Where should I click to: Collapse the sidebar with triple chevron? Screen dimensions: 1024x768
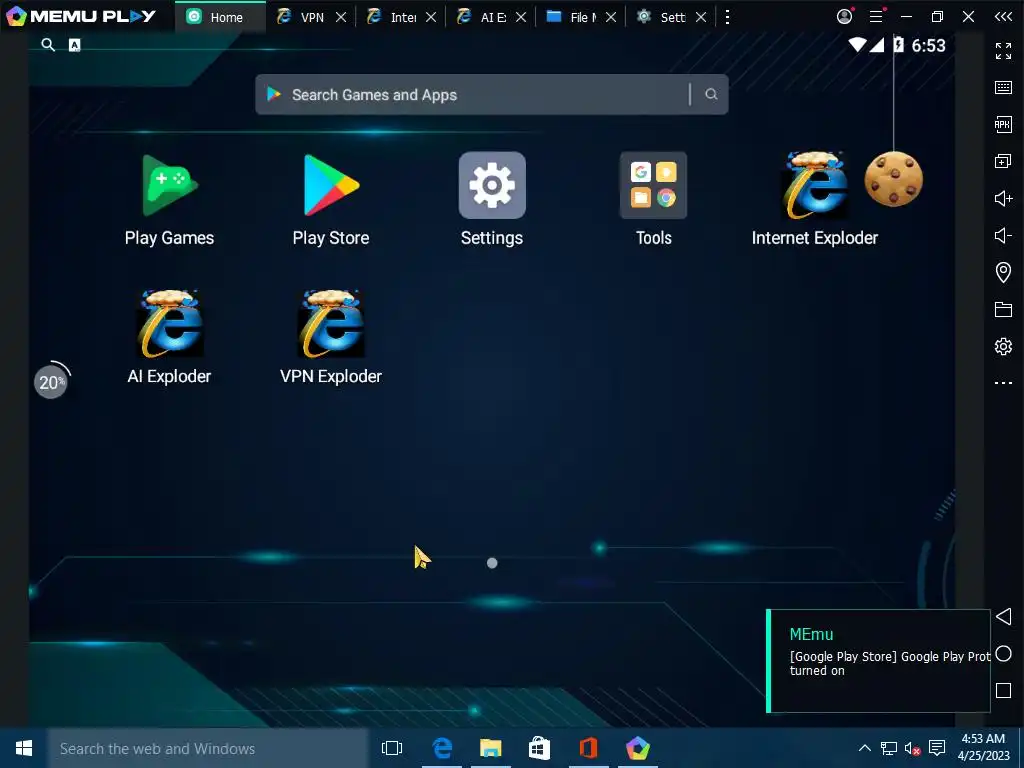[x=1003, y=17]
